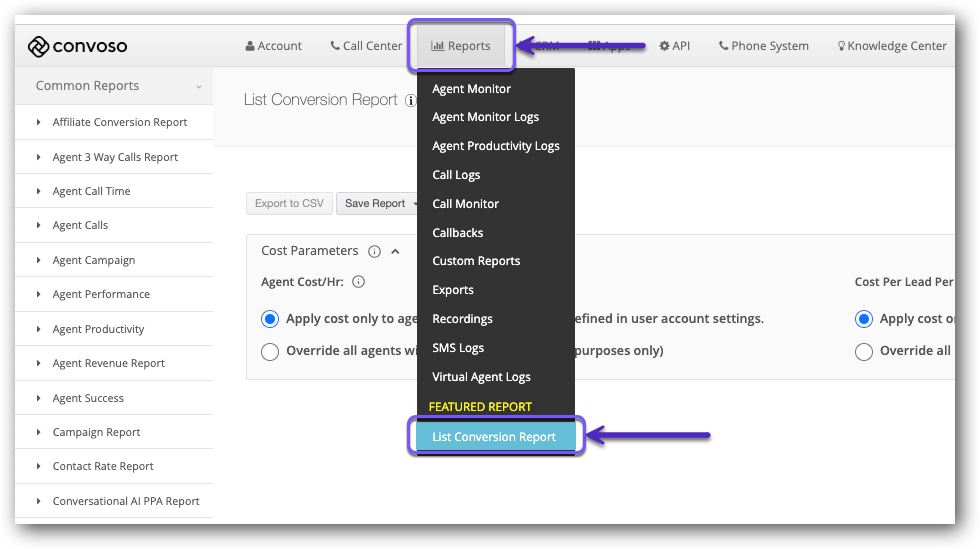Open Contact Rate Report in sidebar

(103, 466)
